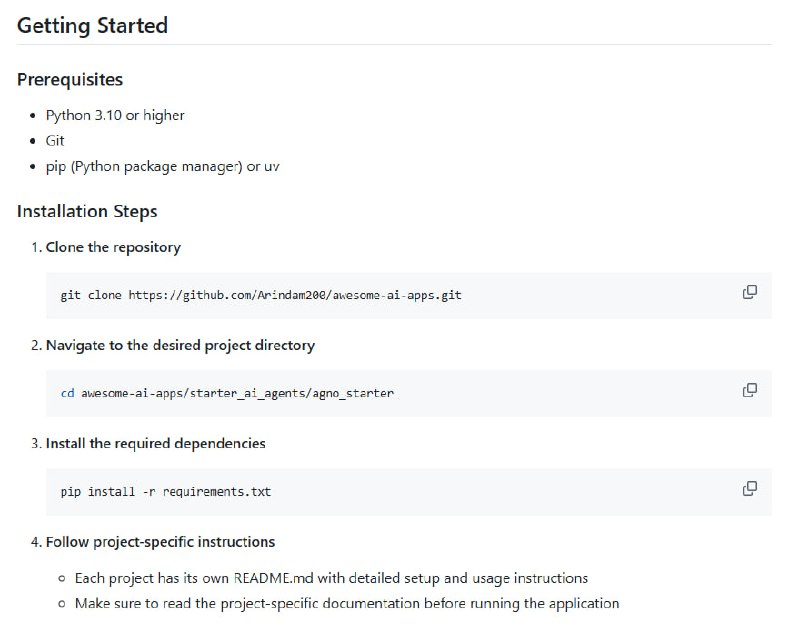Copy the git clone command
The height and width of the screenshot is (633, 800).
pos(749,292)
